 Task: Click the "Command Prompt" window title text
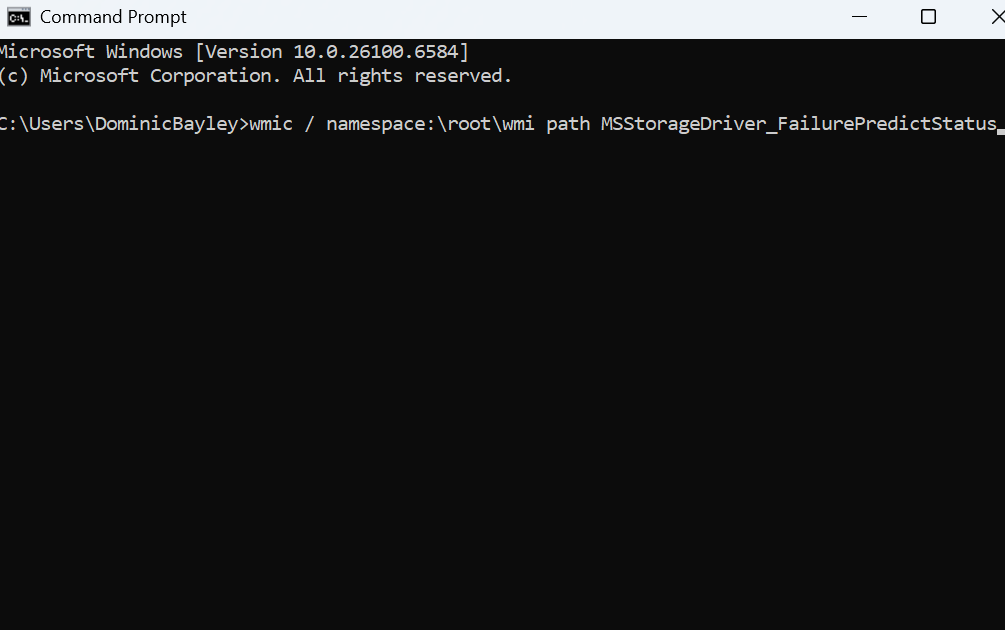[x=113, y=17]
